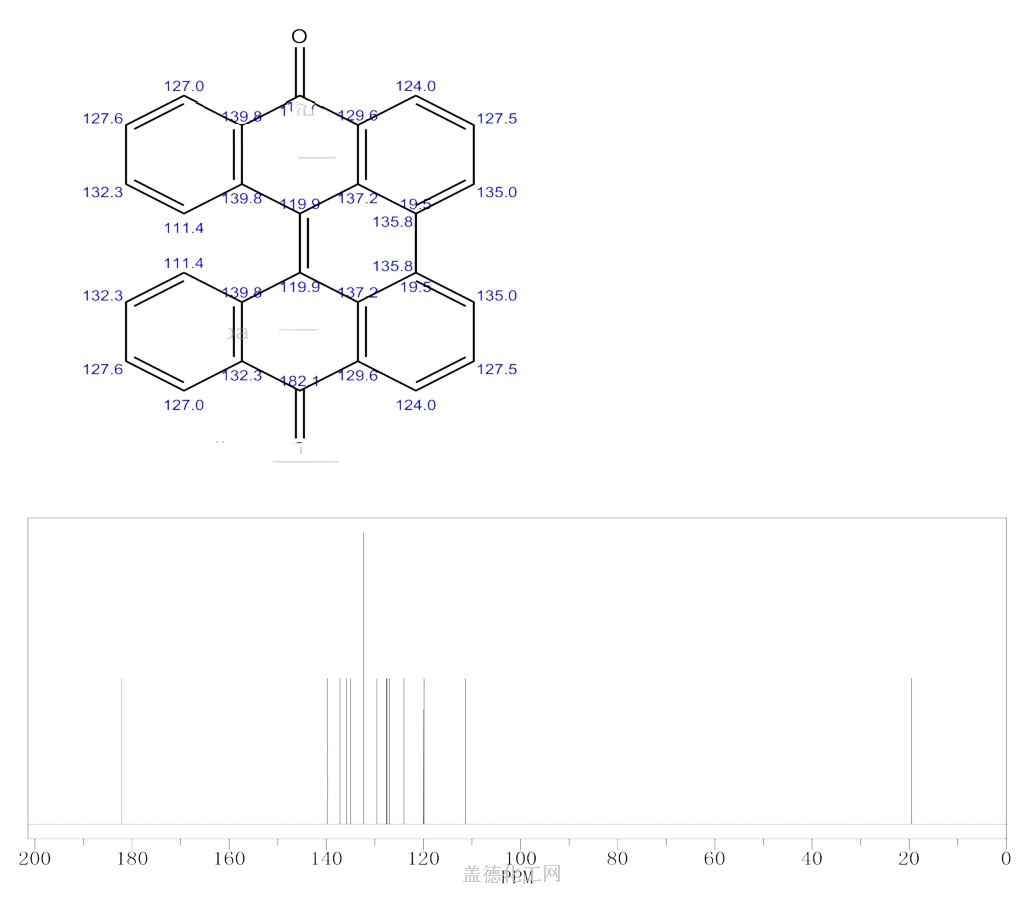Click the spectrum peak near 111 ppm
The height and width of the screenshot is (900, 1024).
pyautogui.click(x=466, y=750)
